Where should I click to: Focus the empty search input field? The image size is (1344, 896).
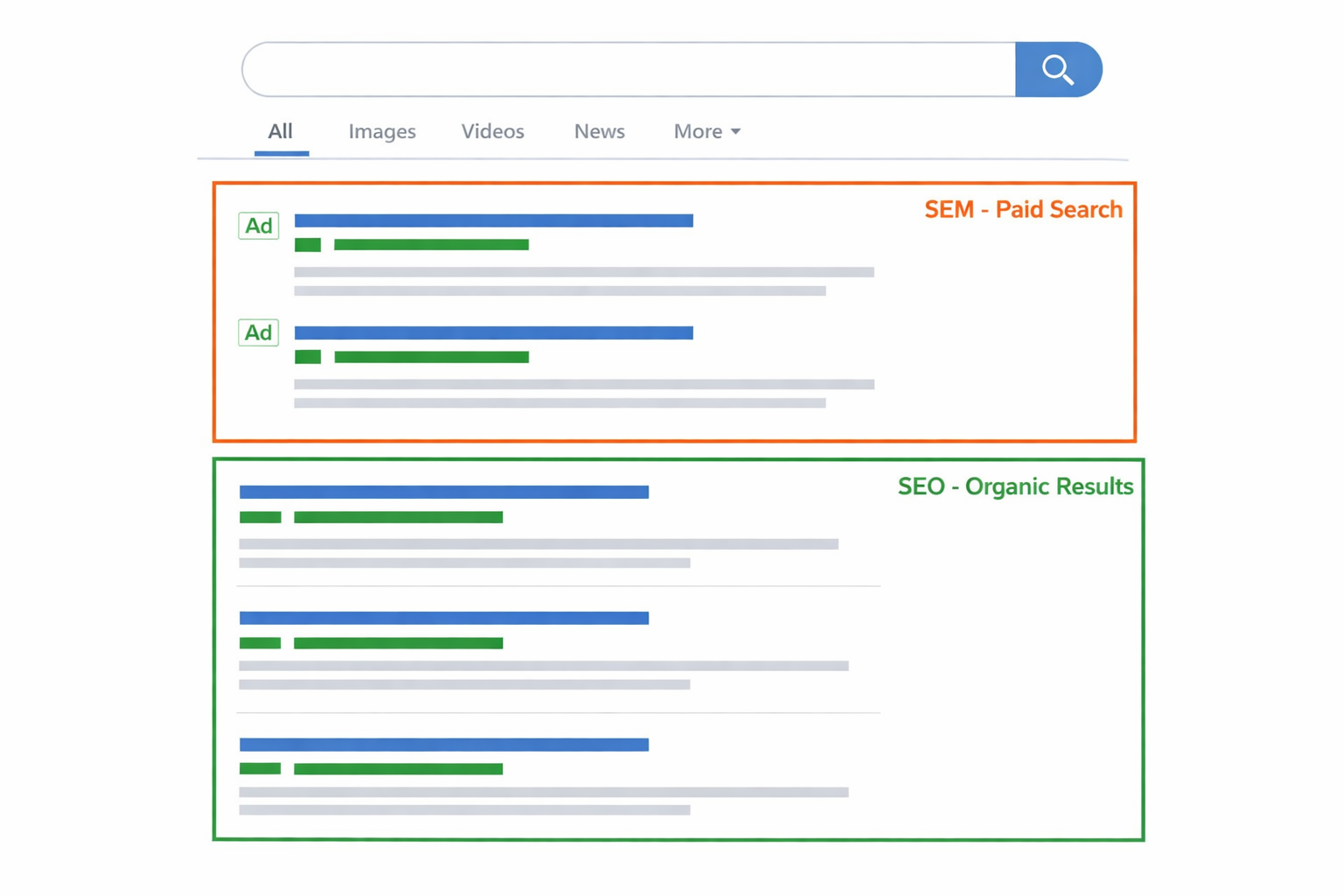tap(628, 70)
